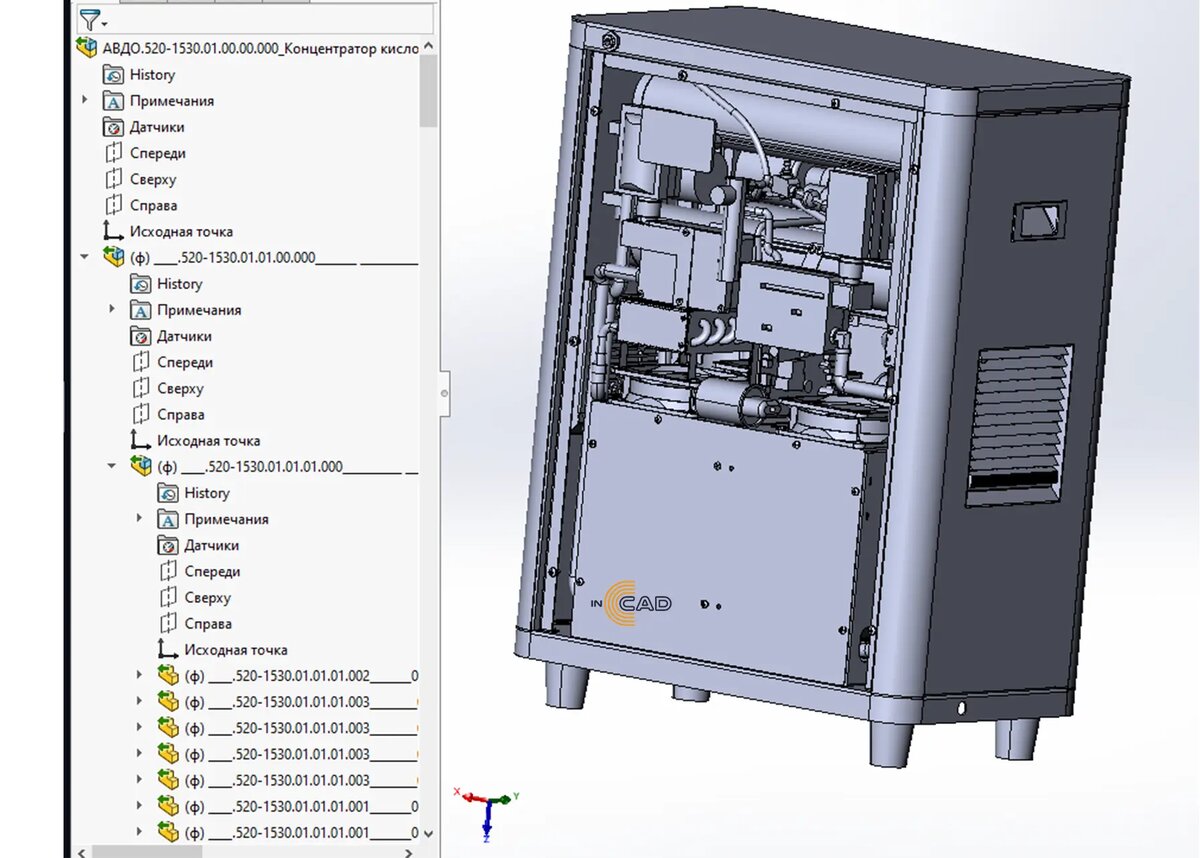Pick Спереди plane inside subassembly 01.01.00.000
1200x858 pixels.
coord(172,362)
